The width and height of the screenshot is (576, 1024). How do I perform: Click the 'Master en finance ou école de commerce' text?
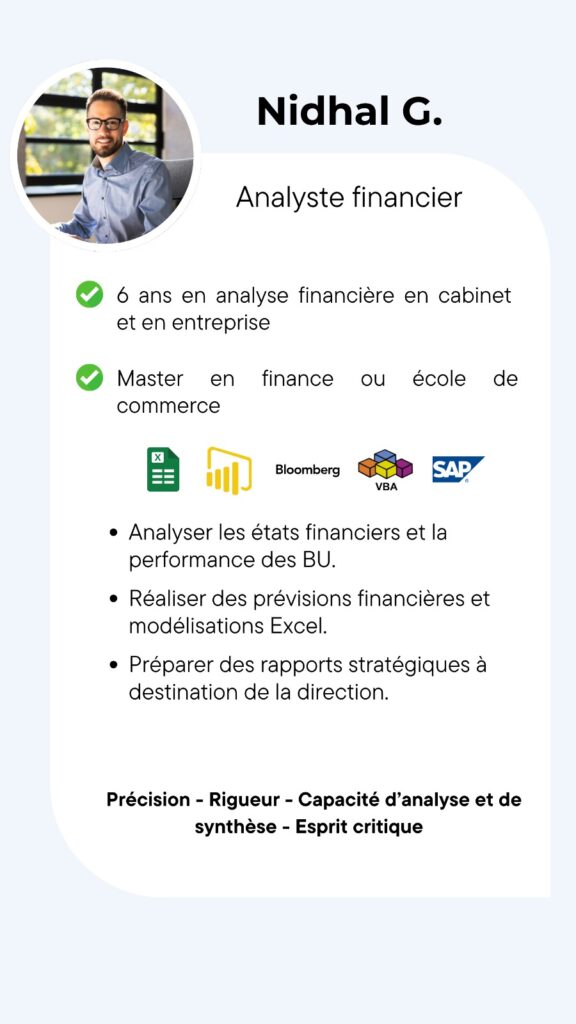(317, 392)
